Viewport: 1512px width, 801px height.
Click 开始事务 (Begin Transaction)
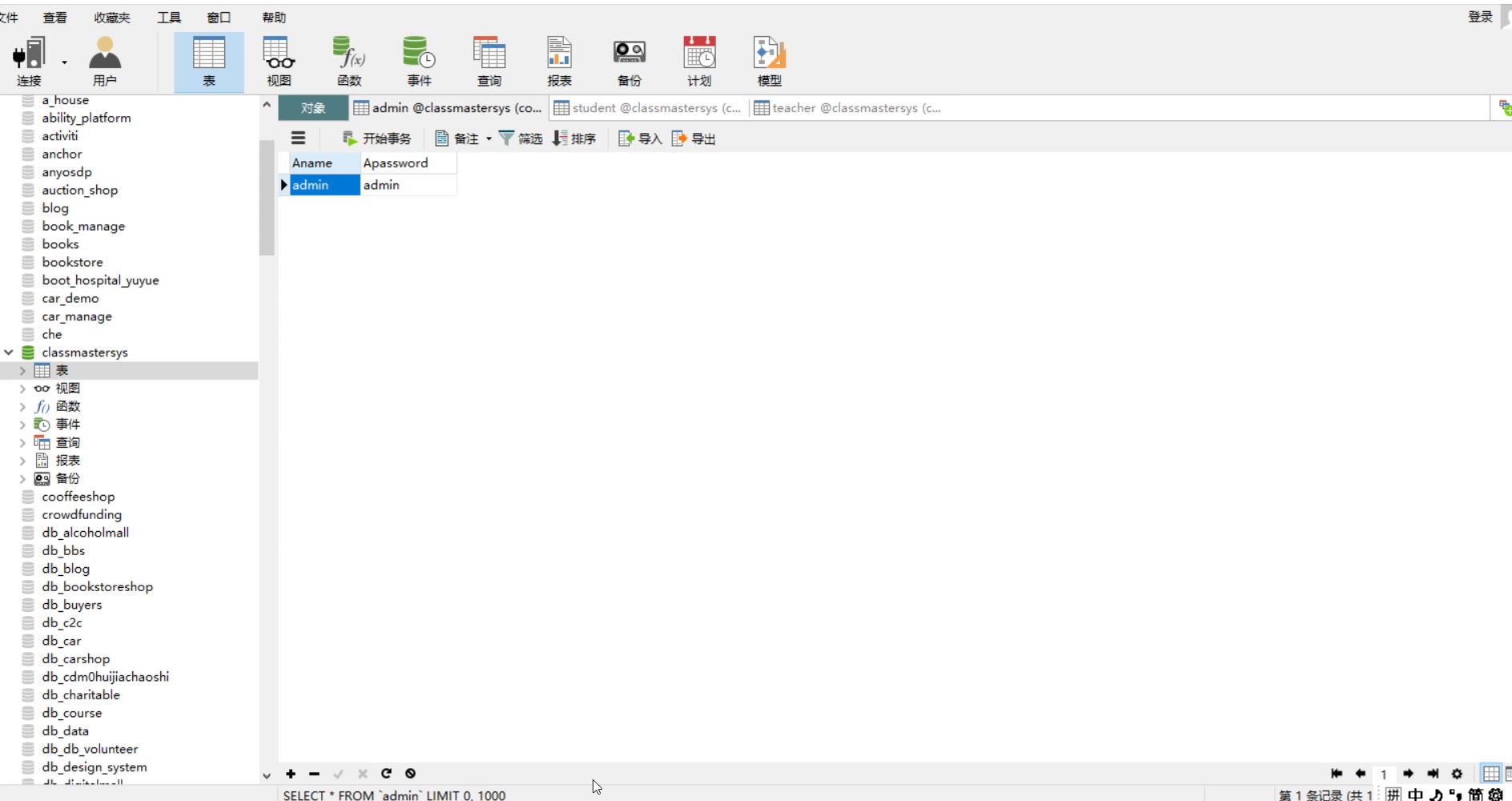[376, 139]
